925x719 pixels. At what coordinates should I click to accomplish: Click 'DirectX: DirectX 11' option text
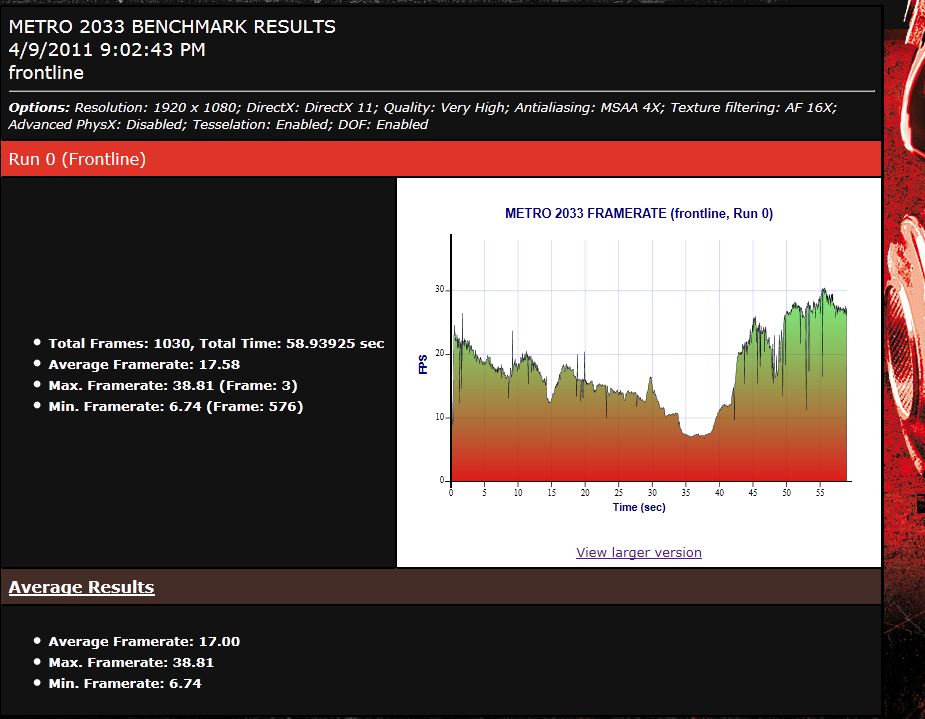pyautogui.click(x=310, y=107)
